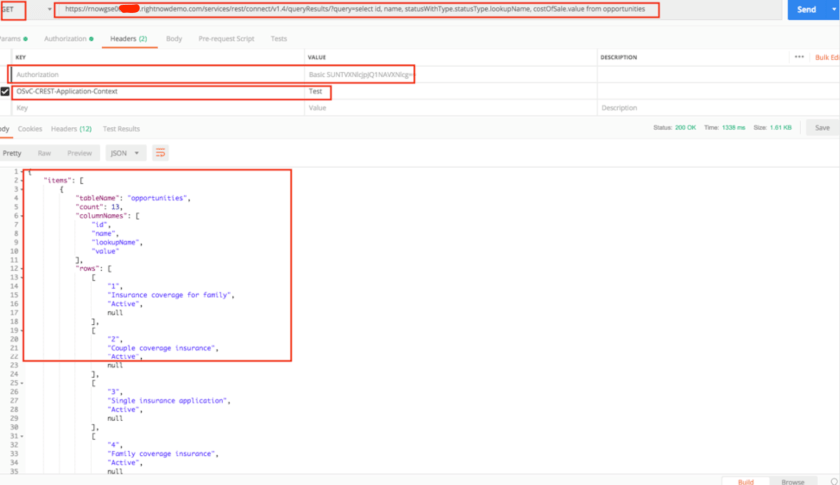The image size is (840, 485).
Task: Uncheck the OSvC-CREST-Application-Context header checkbox
Action: point(5,91)
